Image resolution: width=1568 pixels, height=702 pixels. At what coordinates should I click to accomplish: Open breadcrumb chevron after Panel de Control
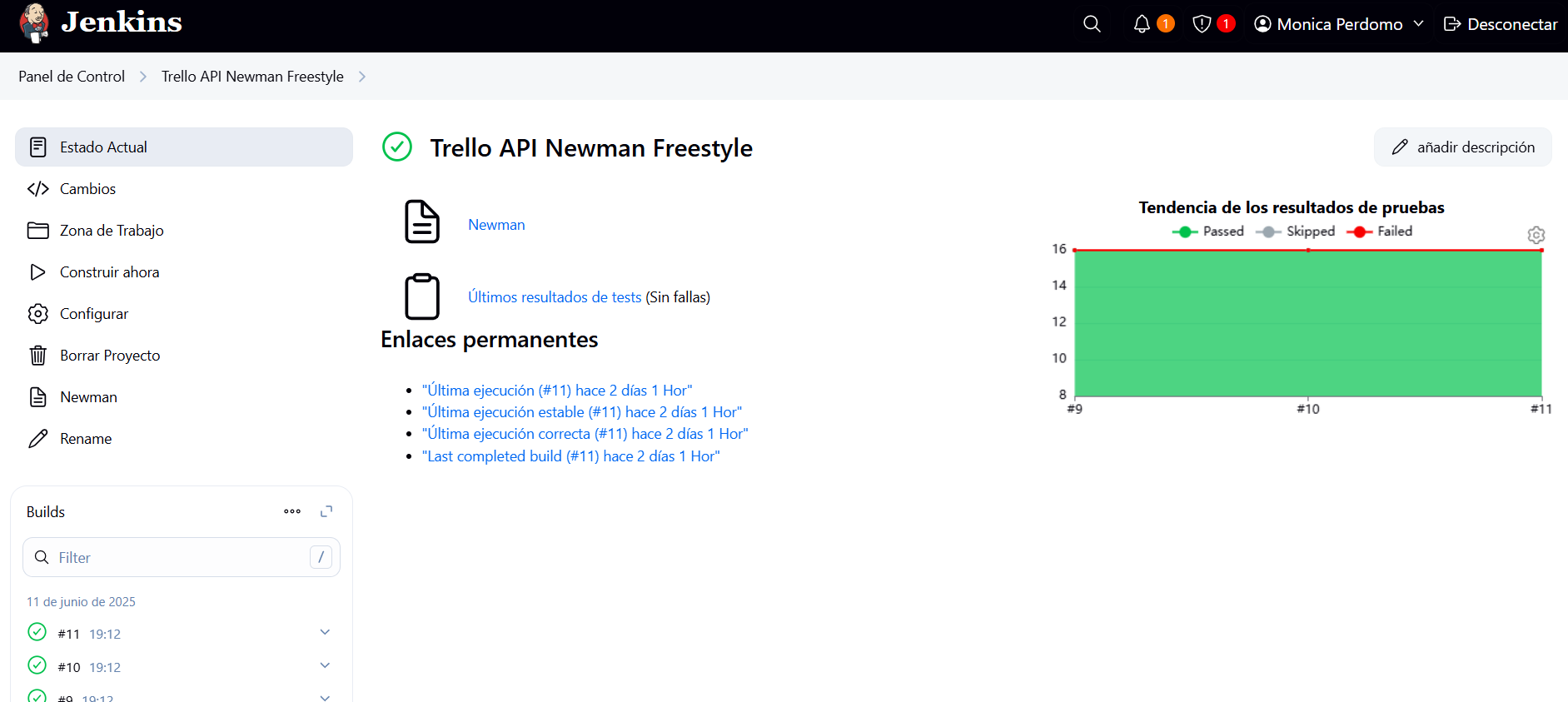143,77
